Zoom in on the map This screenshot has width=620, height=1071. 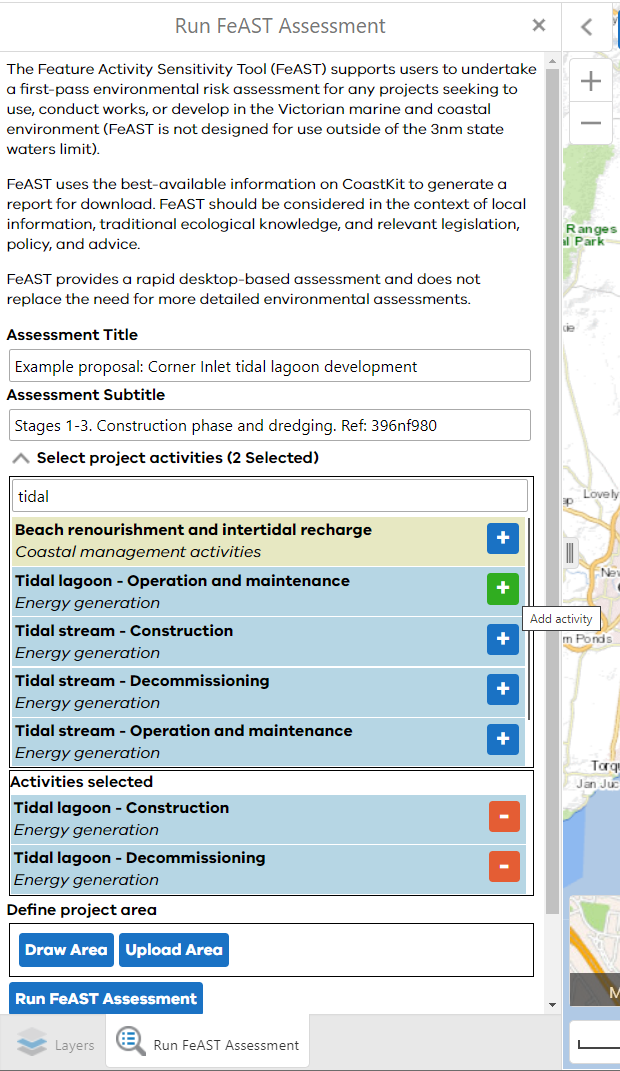(x=590, y=81)
